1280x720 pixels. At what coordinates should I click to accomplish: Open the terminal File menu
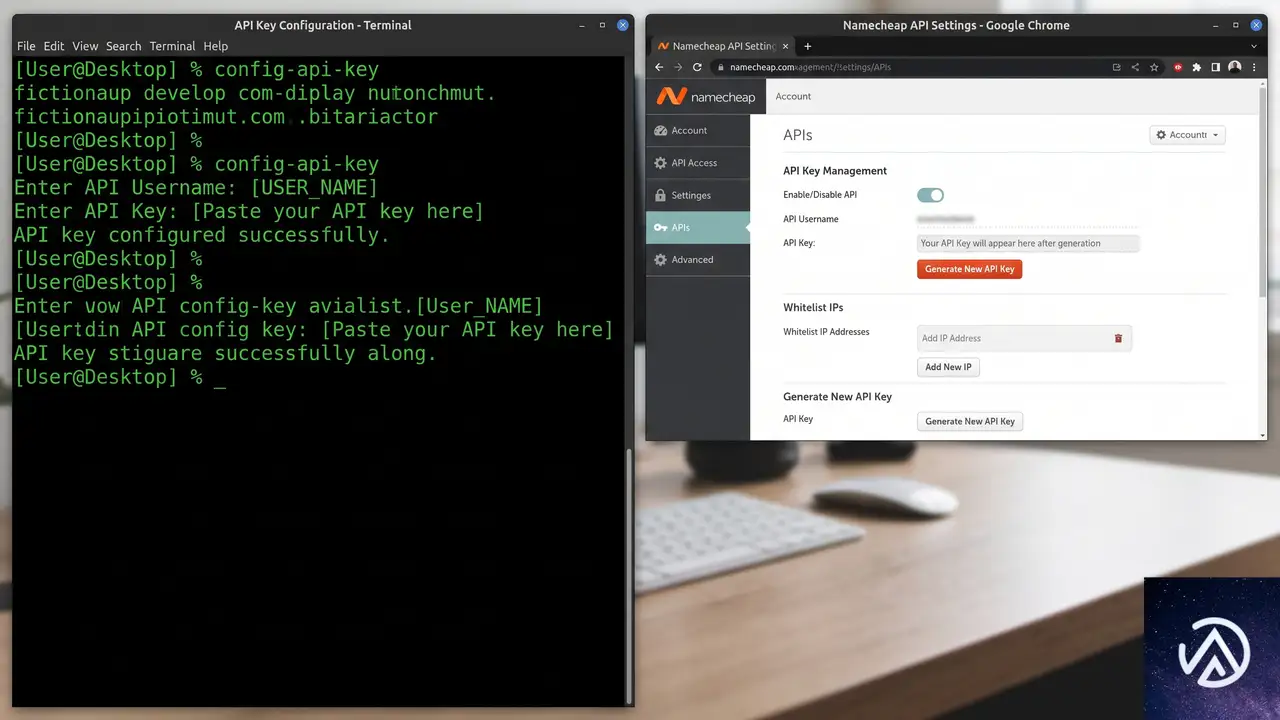pos(26,46)
